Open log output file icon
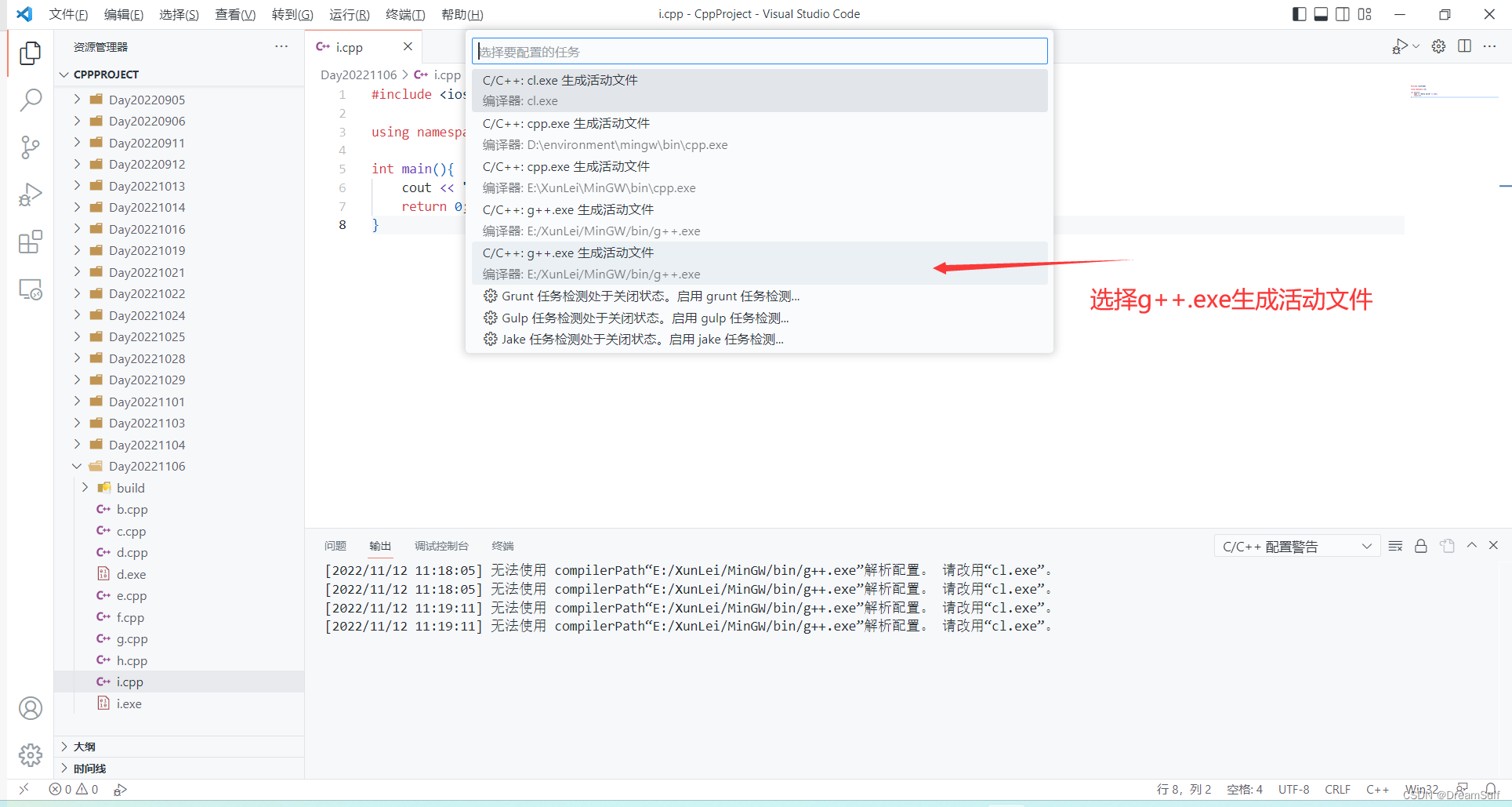1512x807 pixels. point(1447,546)
